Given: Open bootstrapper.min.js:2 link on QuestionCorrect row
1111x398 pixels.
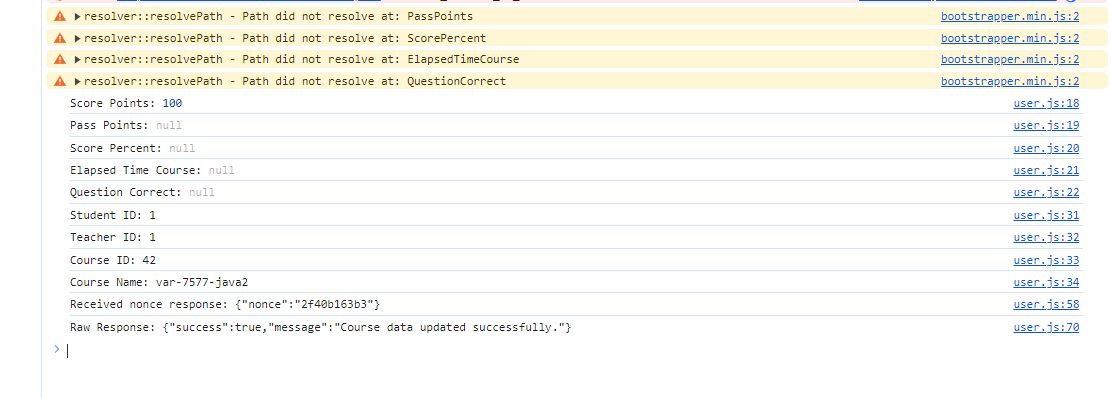Looking at the screenshot, I should 1010,81.
